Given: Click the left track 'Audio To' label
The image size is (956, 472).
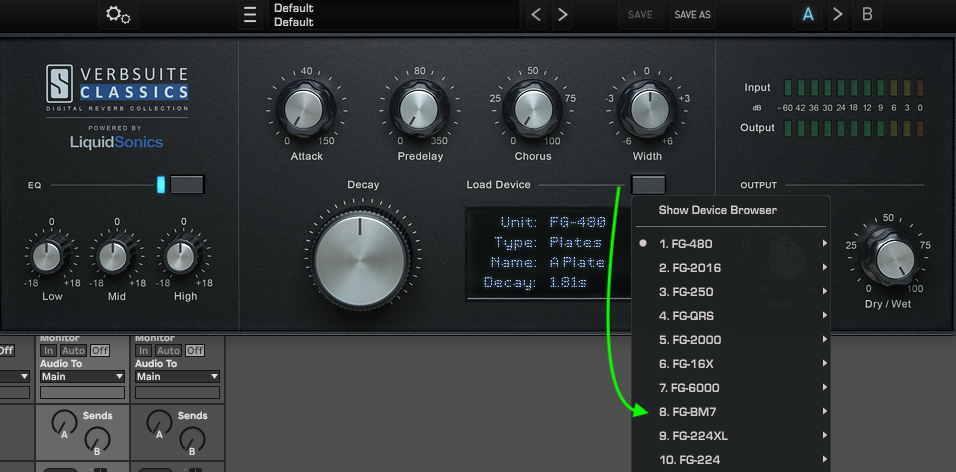Looking at the screenshot, I should click(60, 363).
